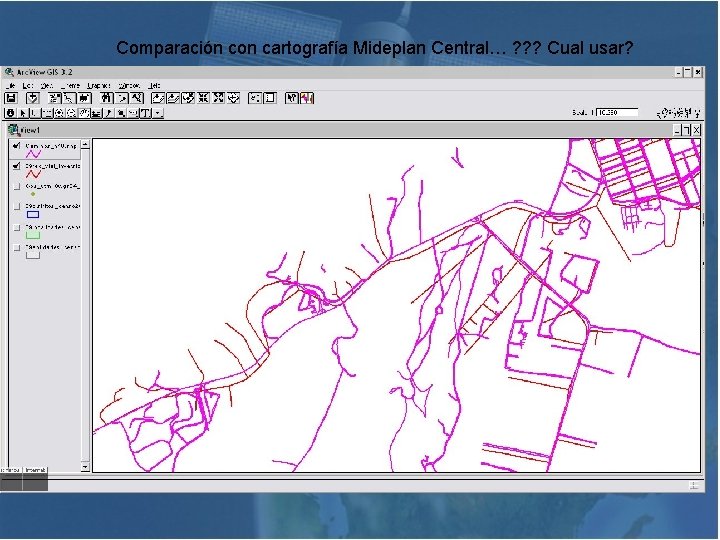Open the Legend Editor toolbar icon

pos(70,98)
